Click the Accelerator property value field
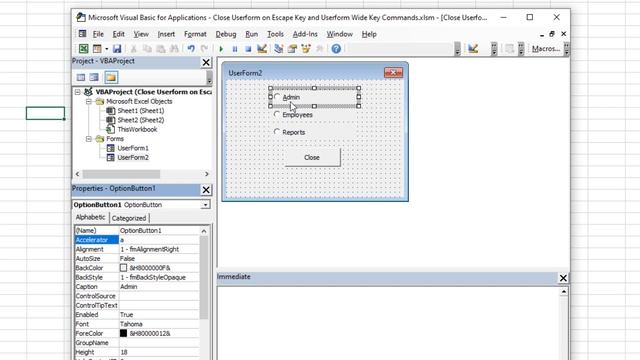The image size is (640, 360). [x=159, y=240]
